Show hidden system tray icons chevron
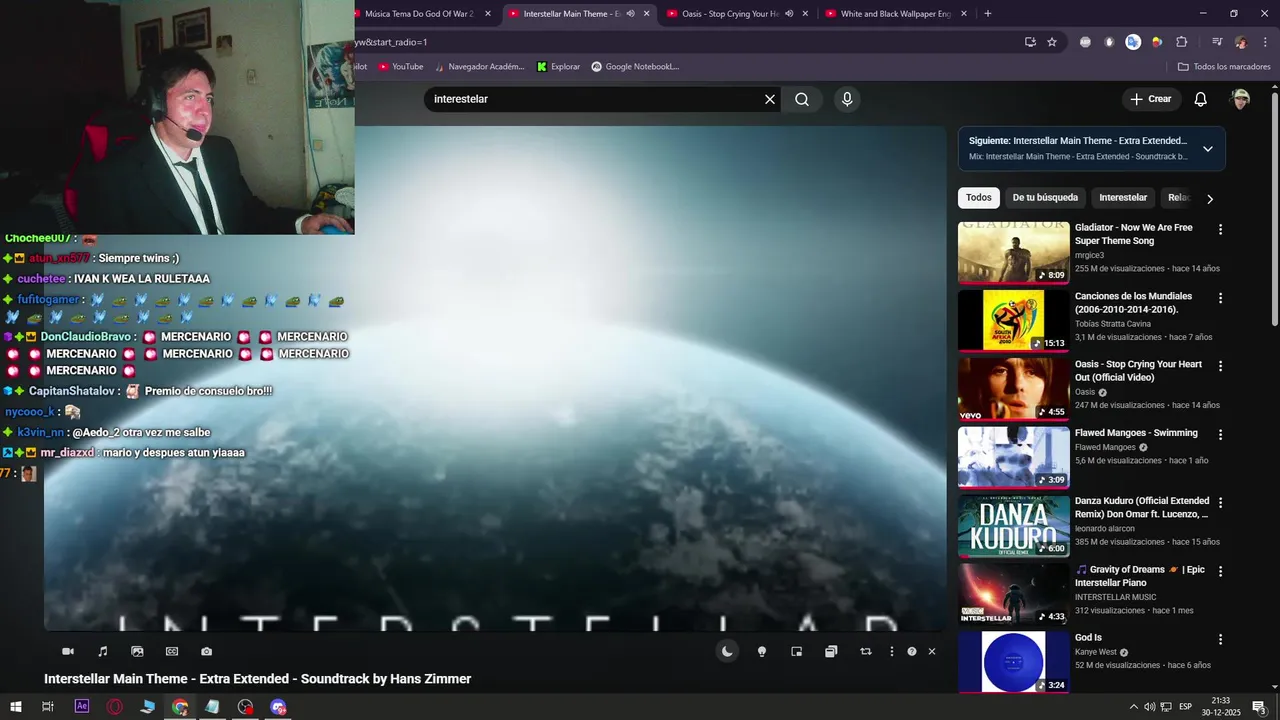This screenshot has height=720, width=1280. [1133, 707]
